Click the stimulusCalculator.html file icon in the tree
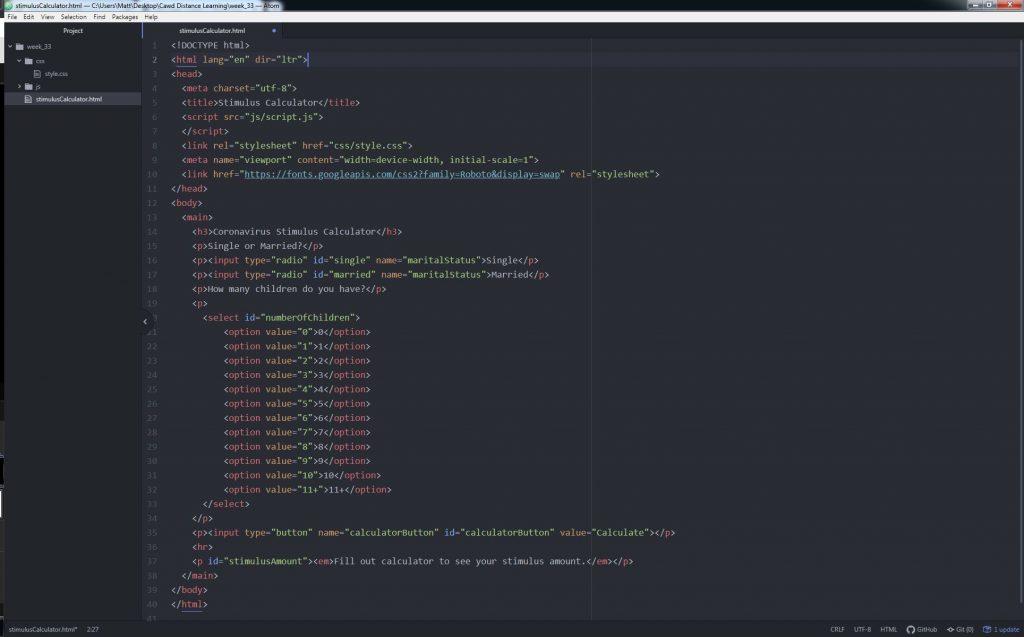 [28, 99]
